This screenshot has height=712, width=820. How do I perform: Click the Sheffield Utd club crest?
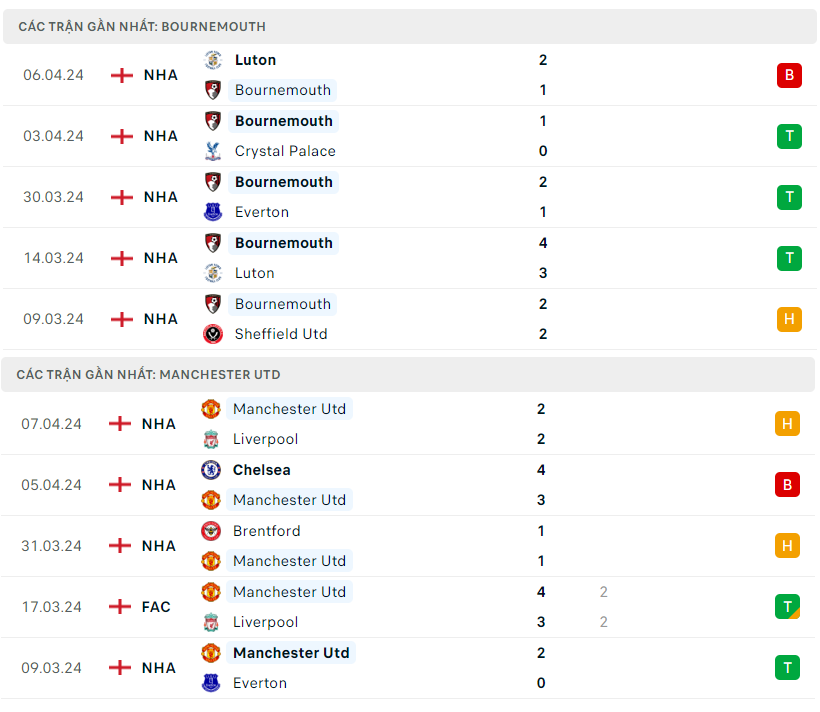(213, 334)
